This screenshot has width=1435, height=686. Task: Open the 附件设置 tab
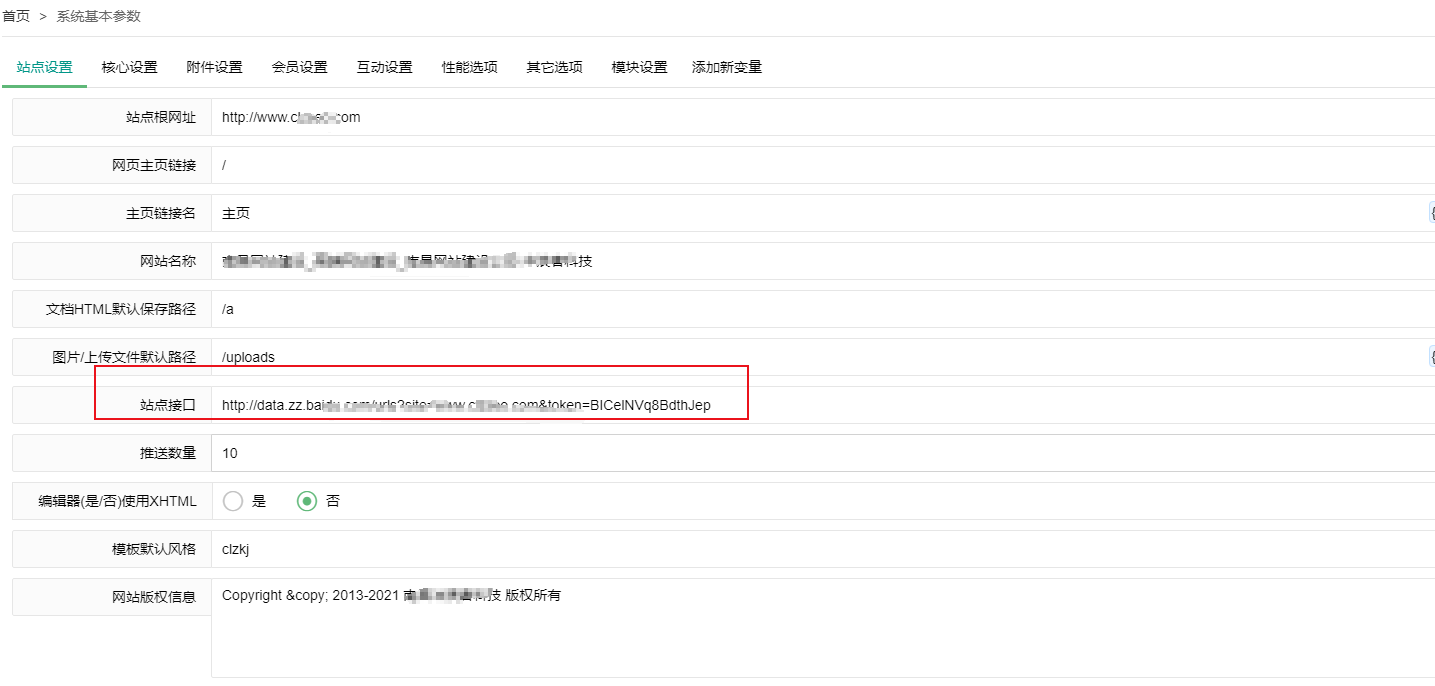pyautogui.click(x=214, y=67)
